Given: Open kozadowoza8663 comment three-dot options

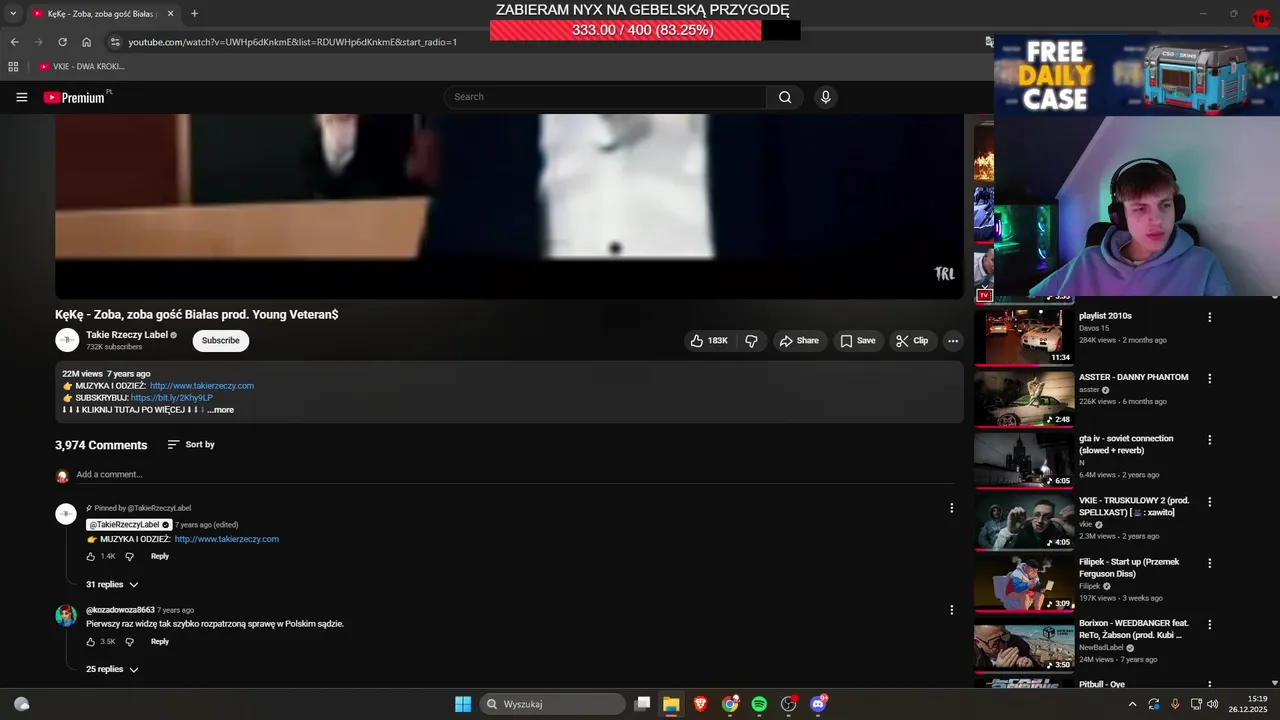Looking at the screenshot, I should 952,610.
